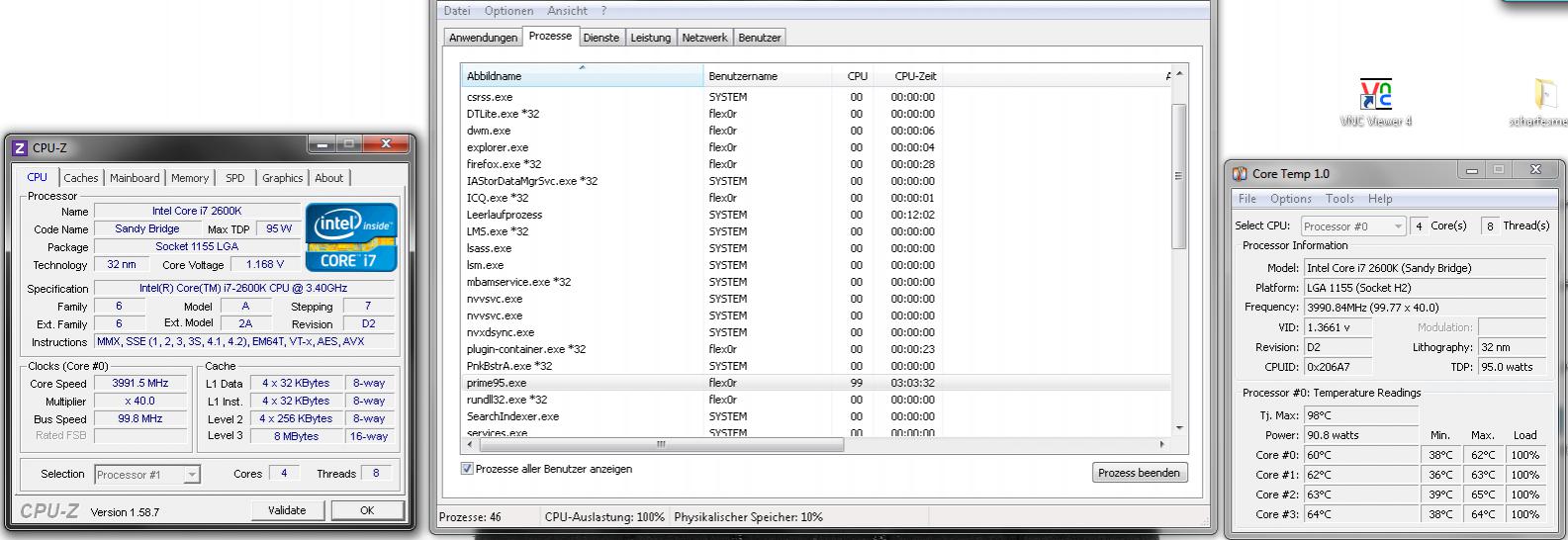Open Tools menu in Core Temp
Image resolution: width=1568 pixels, height=540 pixels.
point(1339,199)
